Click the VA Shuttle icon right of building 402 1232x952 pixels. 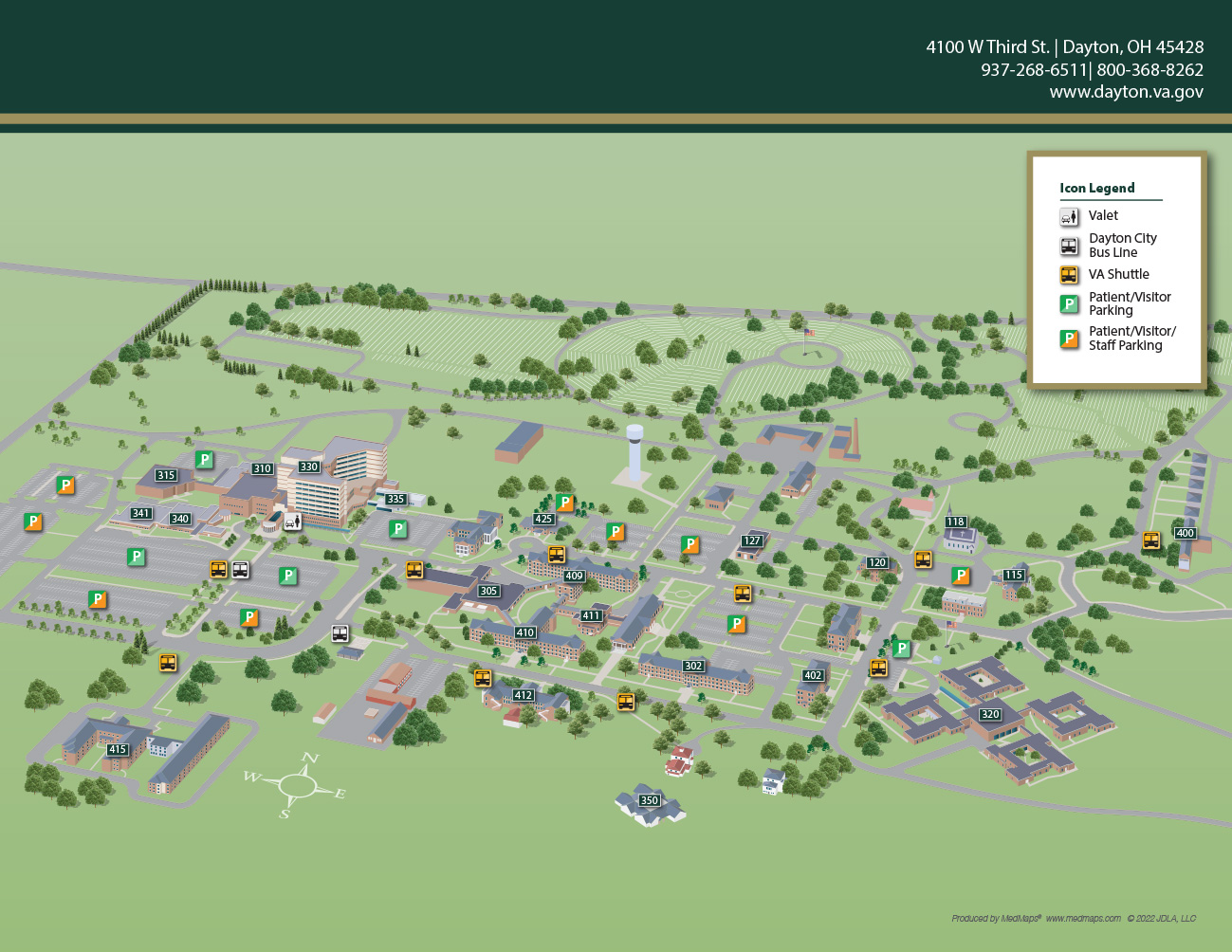[879, 668]
